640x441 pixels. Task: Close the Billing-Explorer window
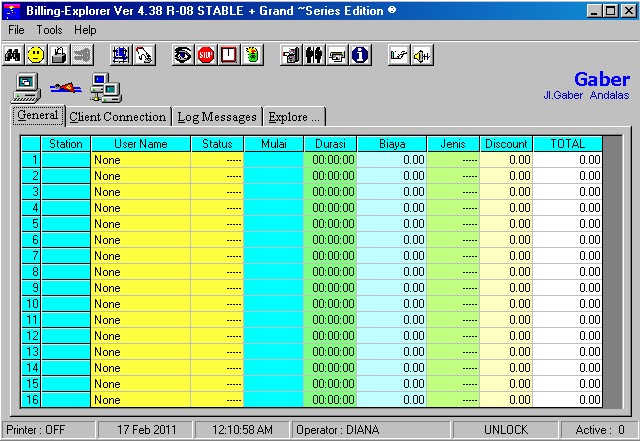click(629, 11)
